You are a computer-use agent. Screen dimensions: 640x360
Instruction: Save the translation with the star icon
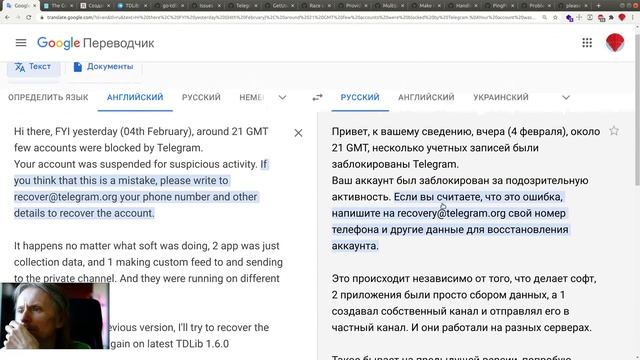tap(614, 131)
